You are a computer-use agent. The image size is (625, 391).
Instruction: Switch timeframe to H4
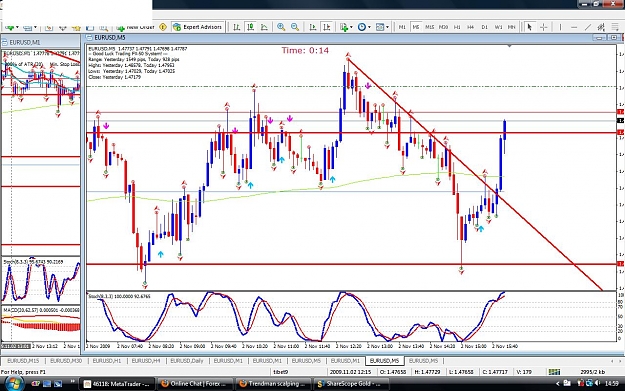(x=471, y=27)
